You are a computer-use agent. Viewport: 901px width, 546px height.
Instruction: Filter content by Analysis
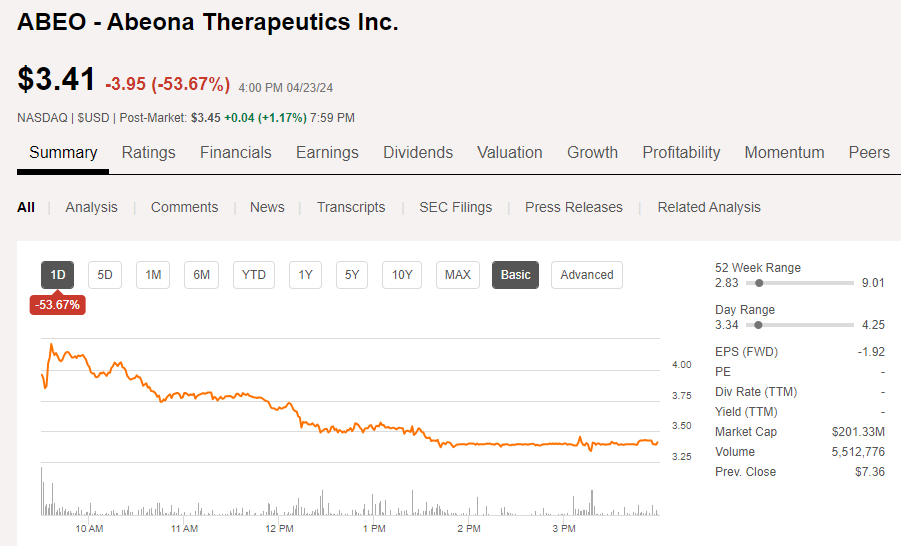pos(91,207)
